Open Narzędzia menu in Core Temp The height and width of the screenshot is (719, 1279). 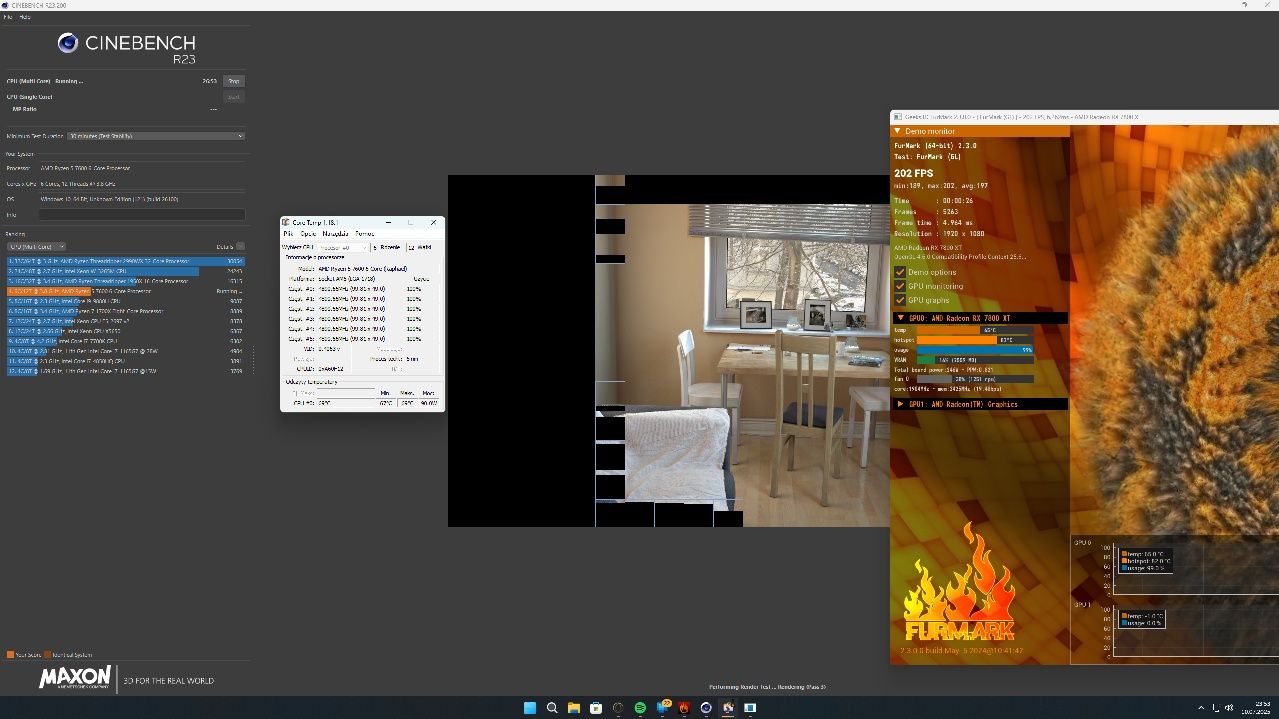[335, 233]
